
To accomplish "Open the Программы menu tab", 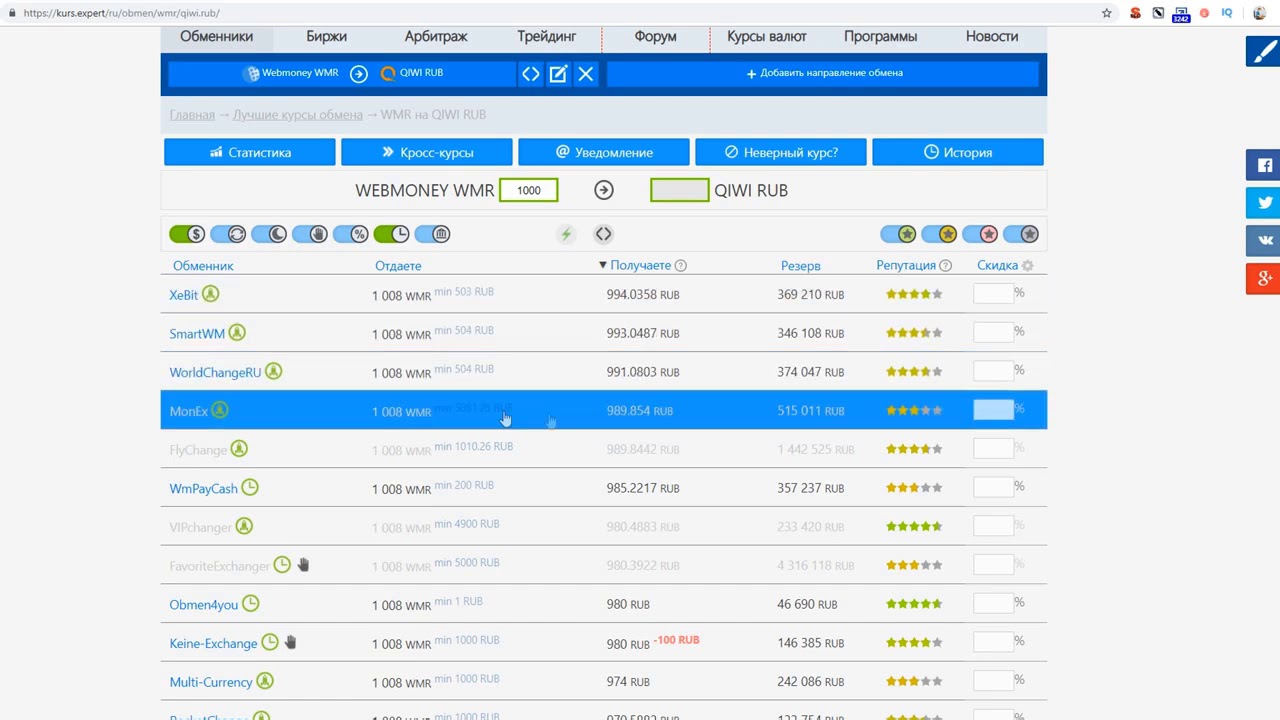I will (x=880, y=36).
